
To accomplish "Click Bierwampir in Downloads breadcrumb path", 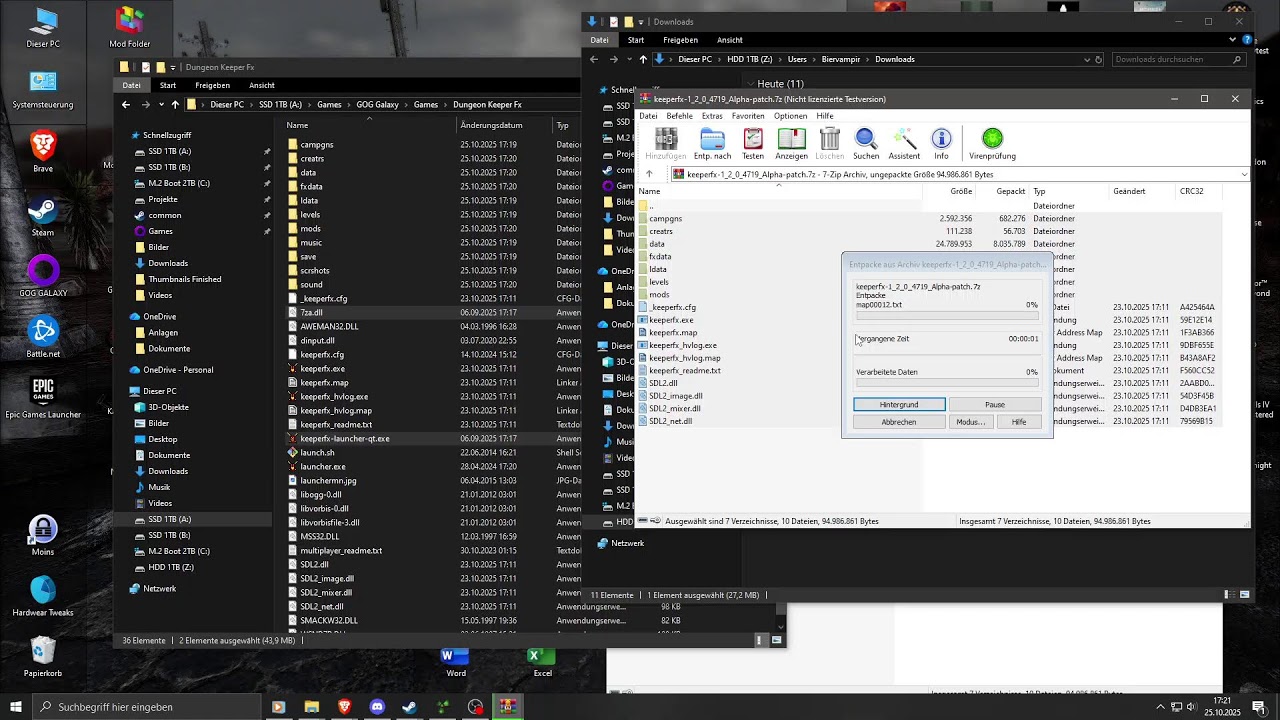I will click(x=840, y=59).
